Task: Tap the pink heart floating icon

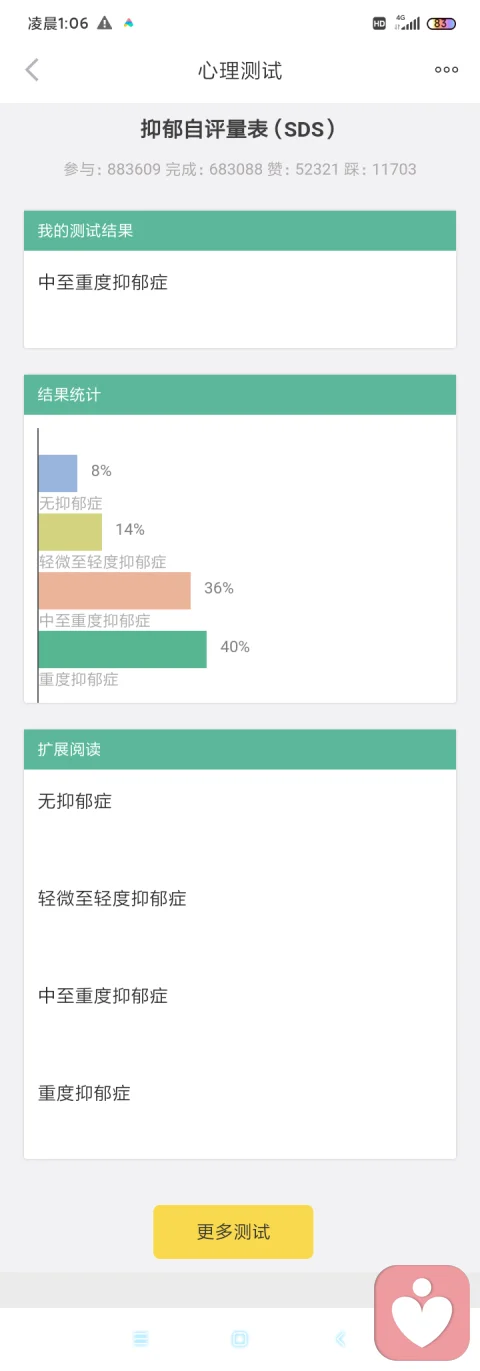Action: pyautogui.click(x=422, y=1311)
